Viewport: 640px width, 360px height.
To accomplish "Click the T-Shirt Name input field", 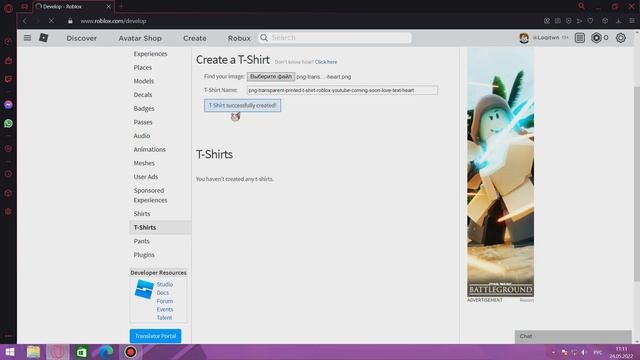I will pyautogui.click(x=342, y=90).
